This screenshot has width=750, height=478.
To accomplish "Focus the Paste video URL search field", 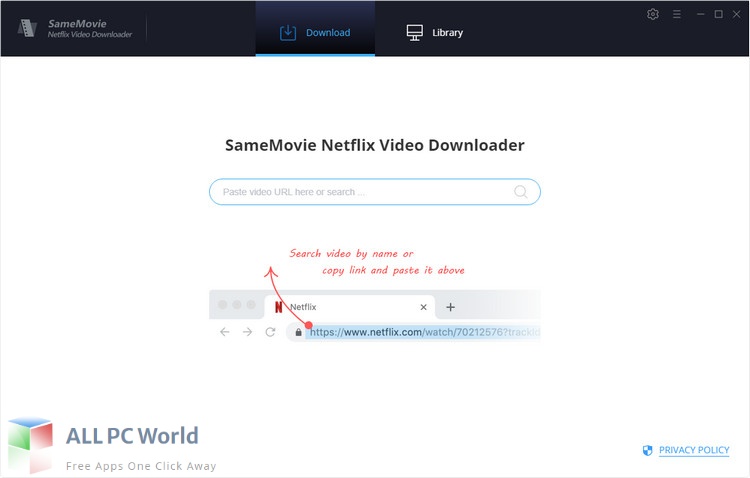I will [375, 192].
